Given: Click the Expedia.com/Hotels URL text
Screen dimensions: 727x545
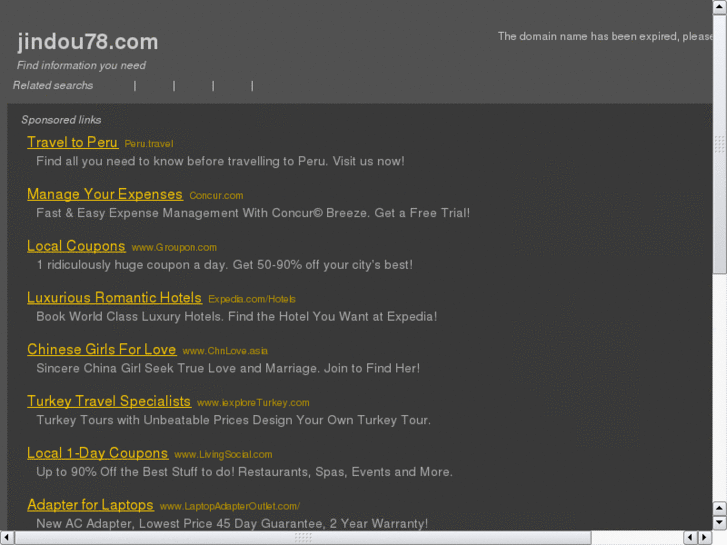Looking at the screenshot, I should [x=252, y=299].
